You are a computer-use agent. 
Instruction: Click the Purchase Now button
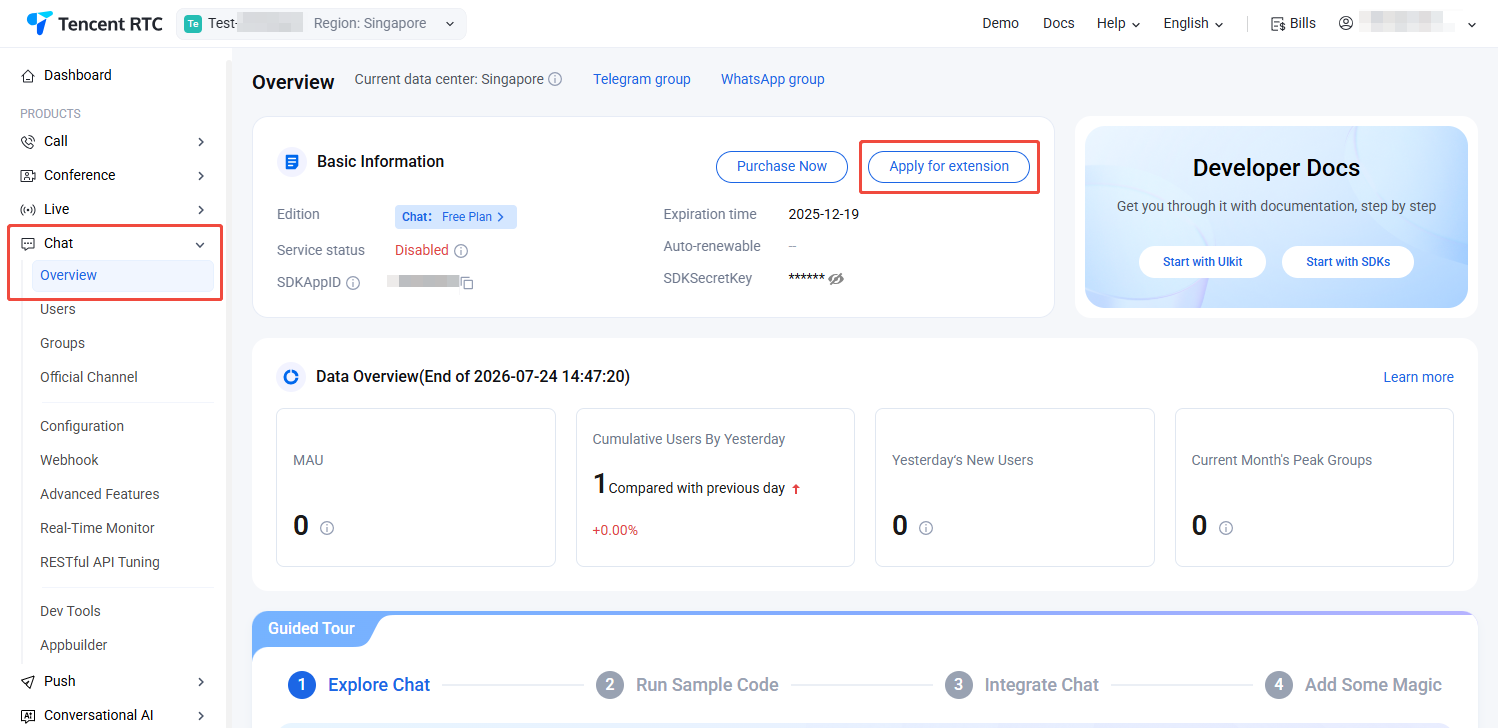tap(782, 167)
